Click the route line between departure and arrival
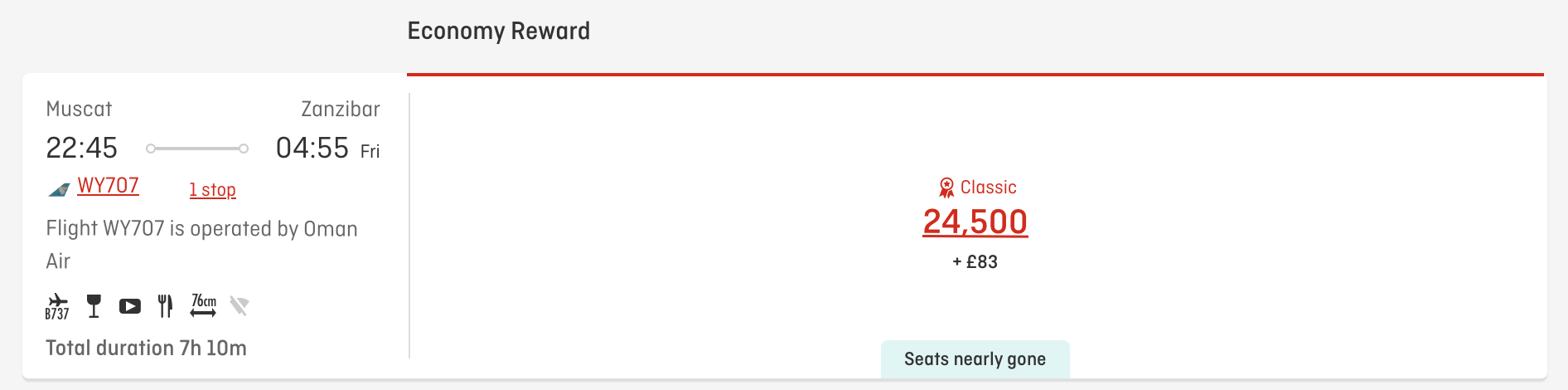Image resolution: width=1568 pixels, height=390 pixels. click(197, 149)
